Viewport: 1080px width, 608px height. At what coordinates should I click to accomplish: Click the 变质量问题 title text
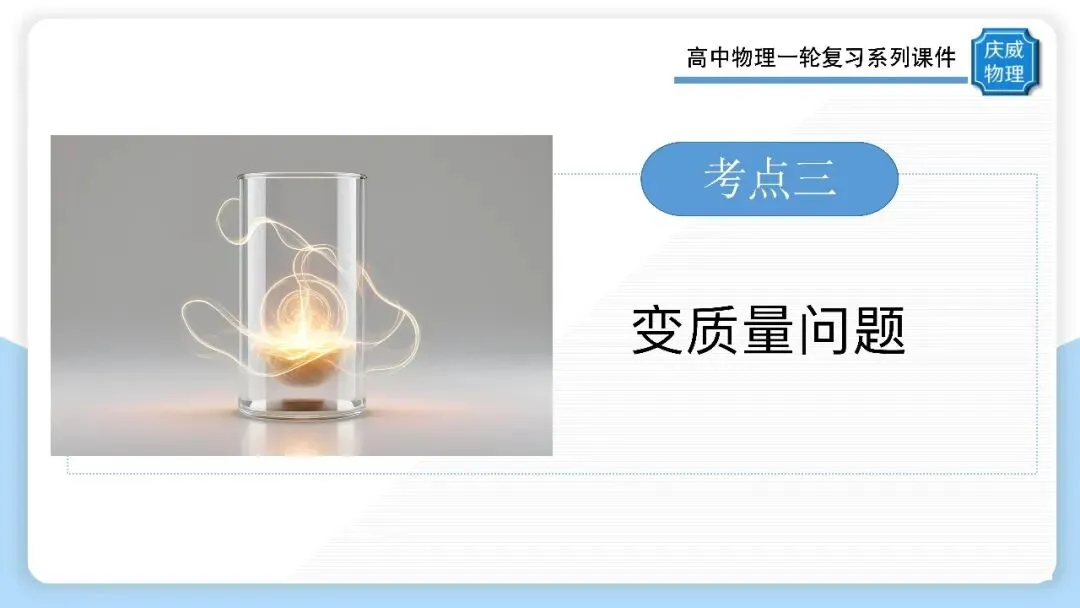coord(768,331)
